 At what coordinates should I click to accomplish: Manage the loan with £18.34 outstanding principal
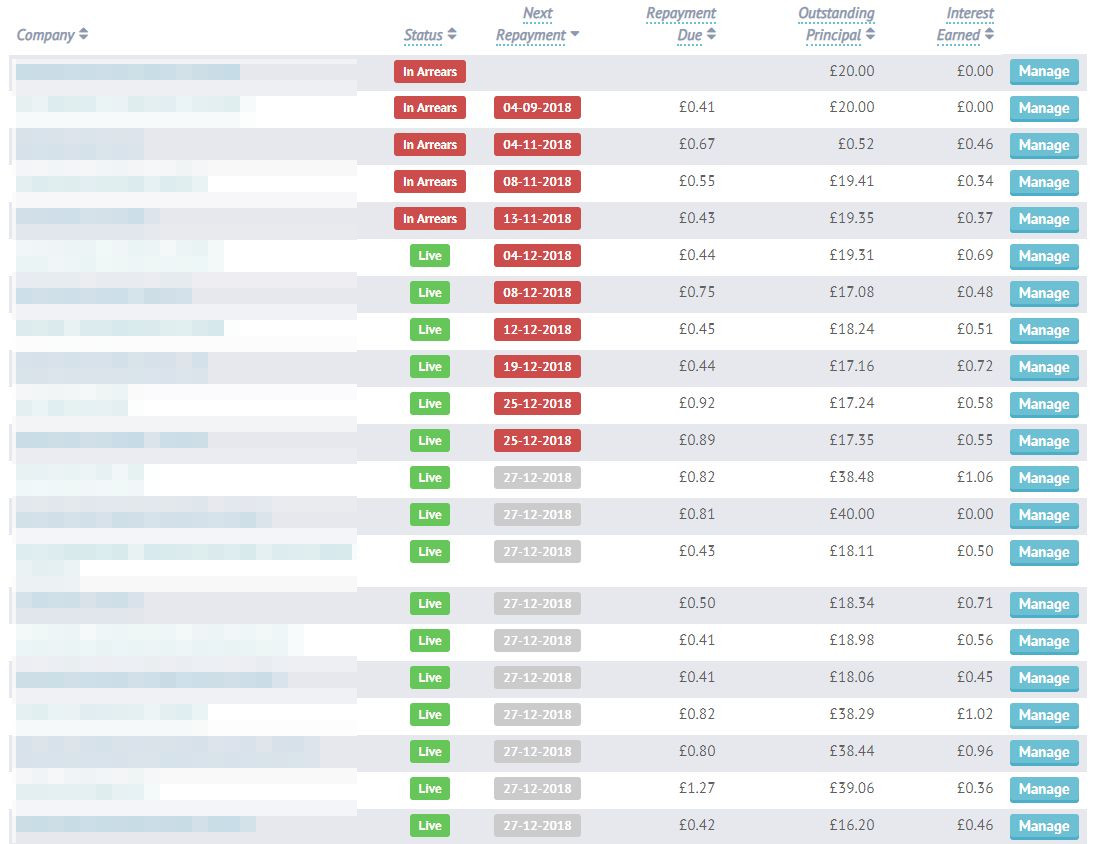tap(1044, 604)
